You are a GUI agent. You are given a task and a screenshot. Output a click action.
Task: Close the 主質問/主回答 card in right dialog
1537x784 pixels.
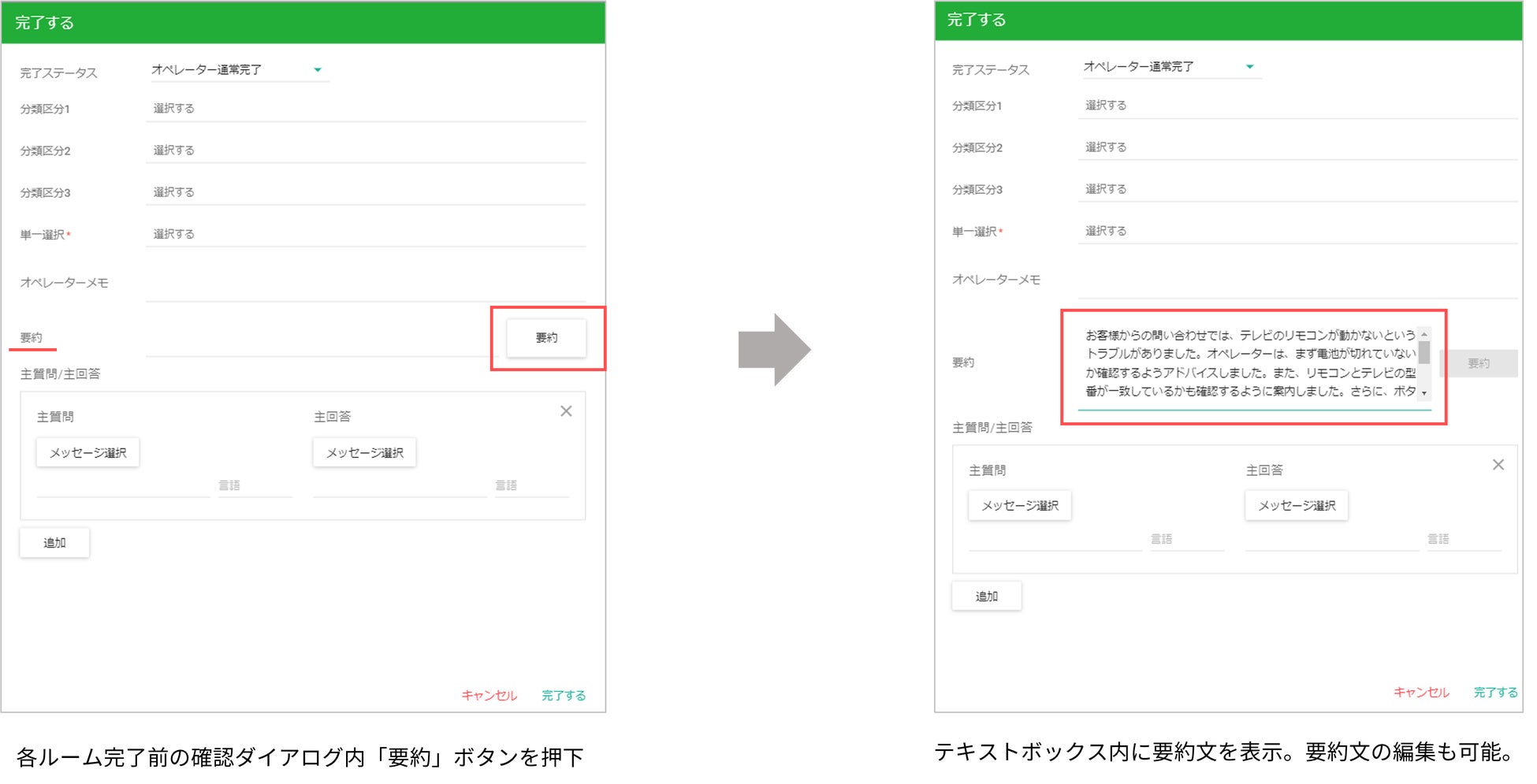click(x=1498, y=465)
